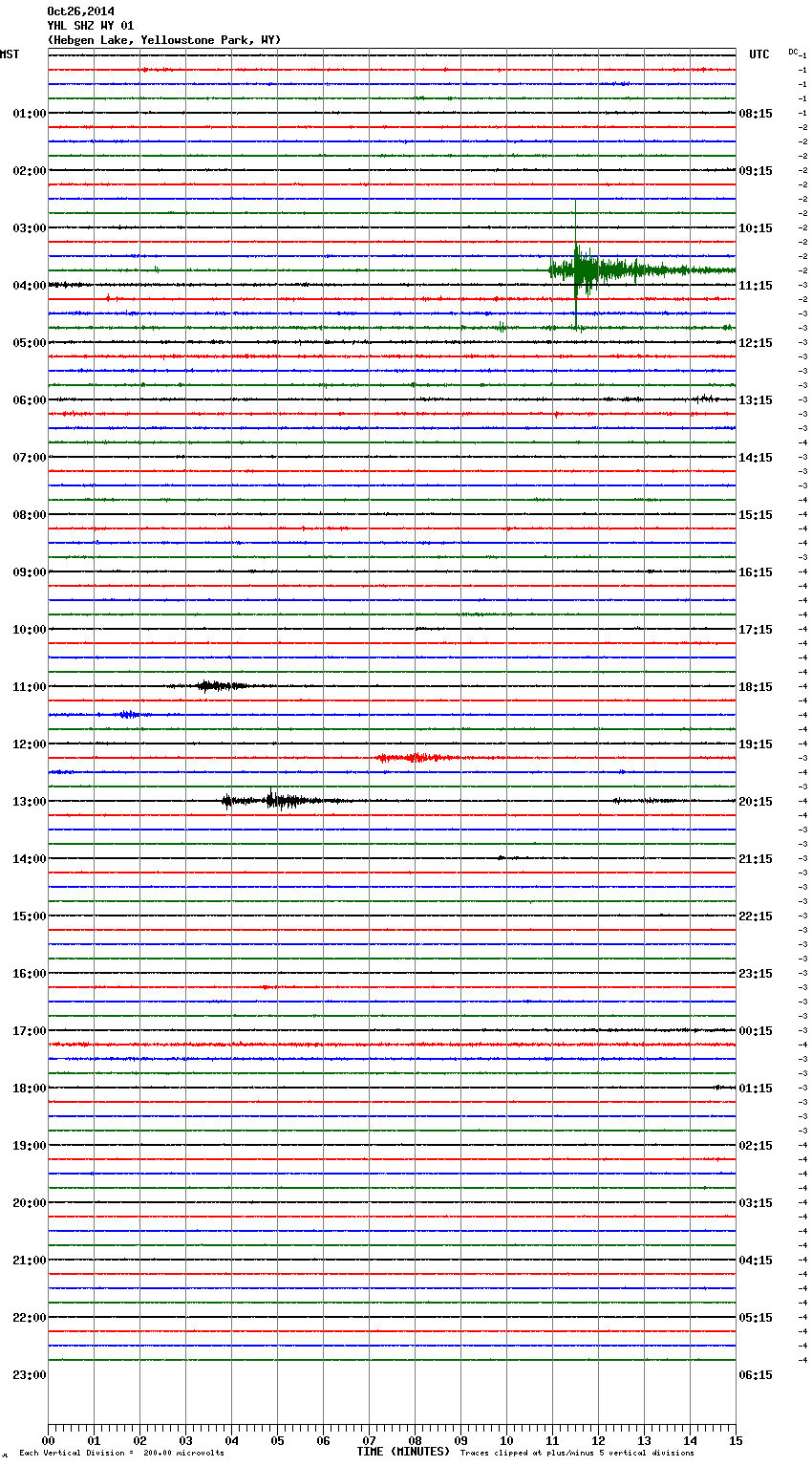Click the 05 minute tick on bottom axis

(x=277, y=1440)
